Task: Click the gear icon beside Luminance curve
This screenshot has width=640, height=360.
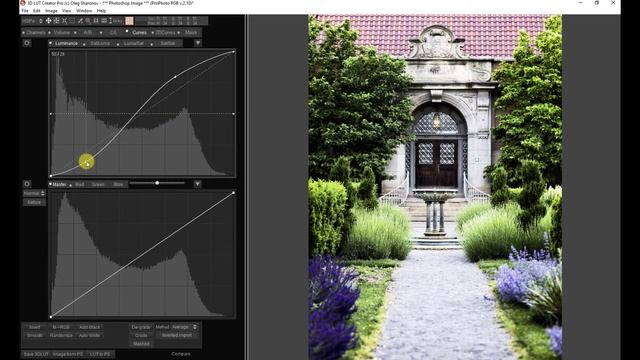Action: pyautogui.click(x=27, y=43)
